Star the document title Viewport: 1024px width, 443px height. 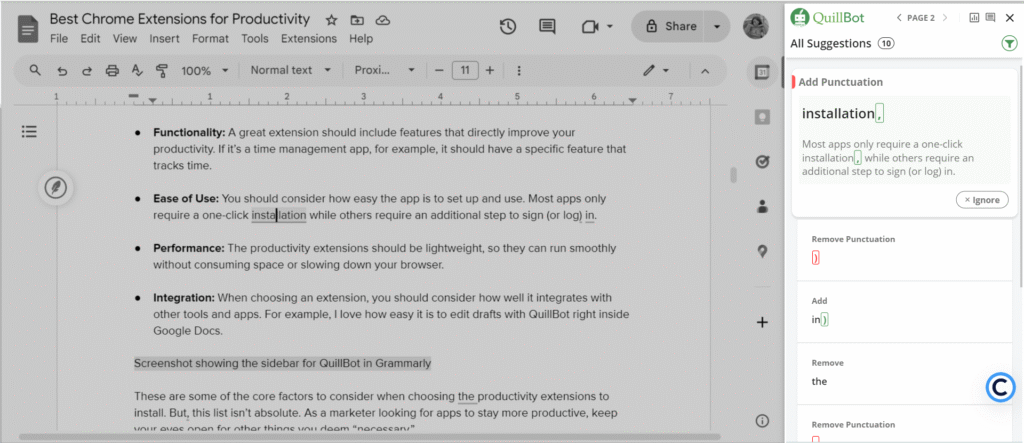(x=331, y=20)
